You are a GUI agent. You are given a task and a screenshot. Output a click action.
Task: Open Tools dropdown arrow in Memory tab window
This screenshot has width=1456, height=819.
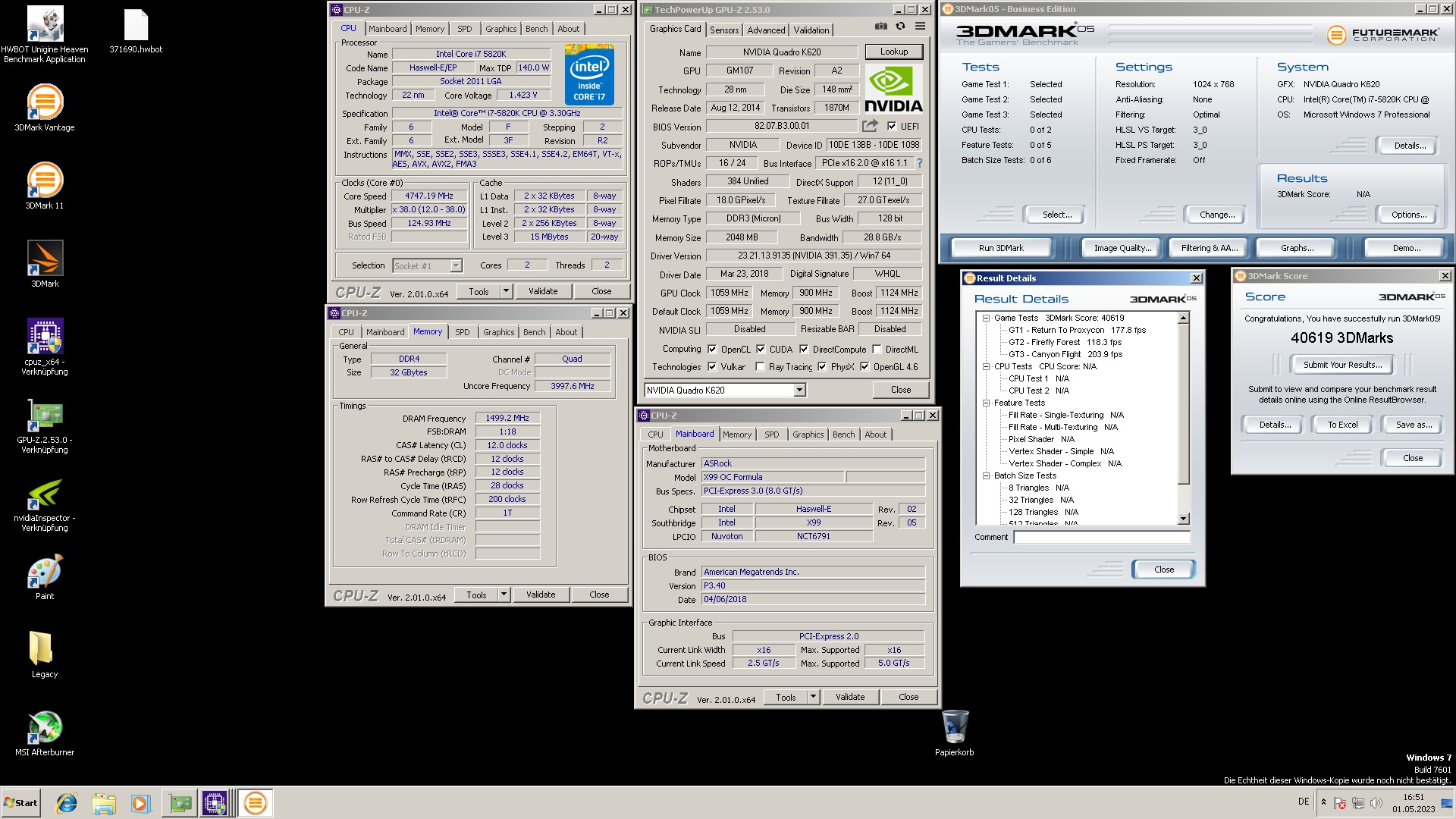coord(504,595)
